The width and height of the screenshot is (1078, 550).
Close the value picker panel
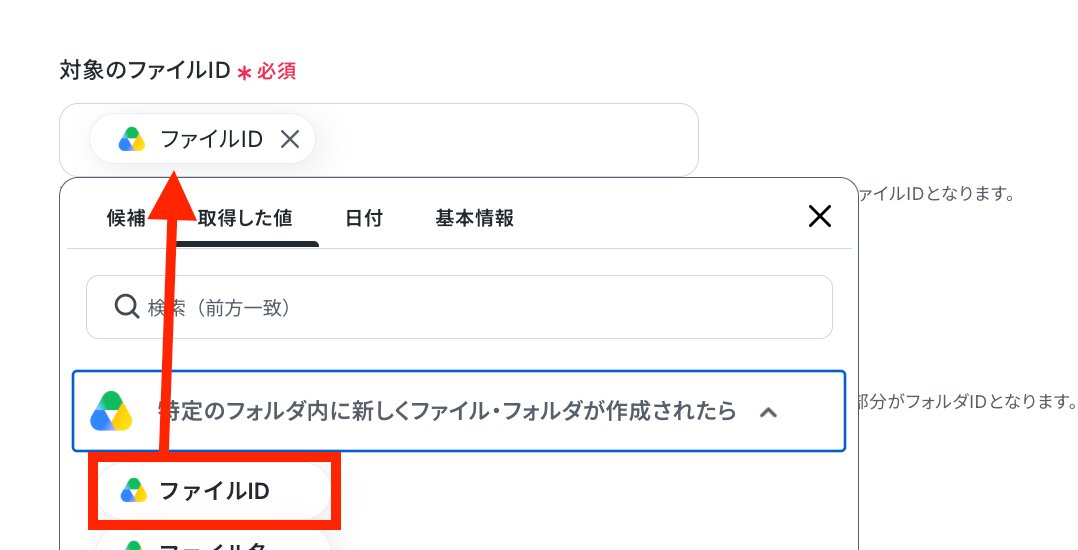click(820, 217)
